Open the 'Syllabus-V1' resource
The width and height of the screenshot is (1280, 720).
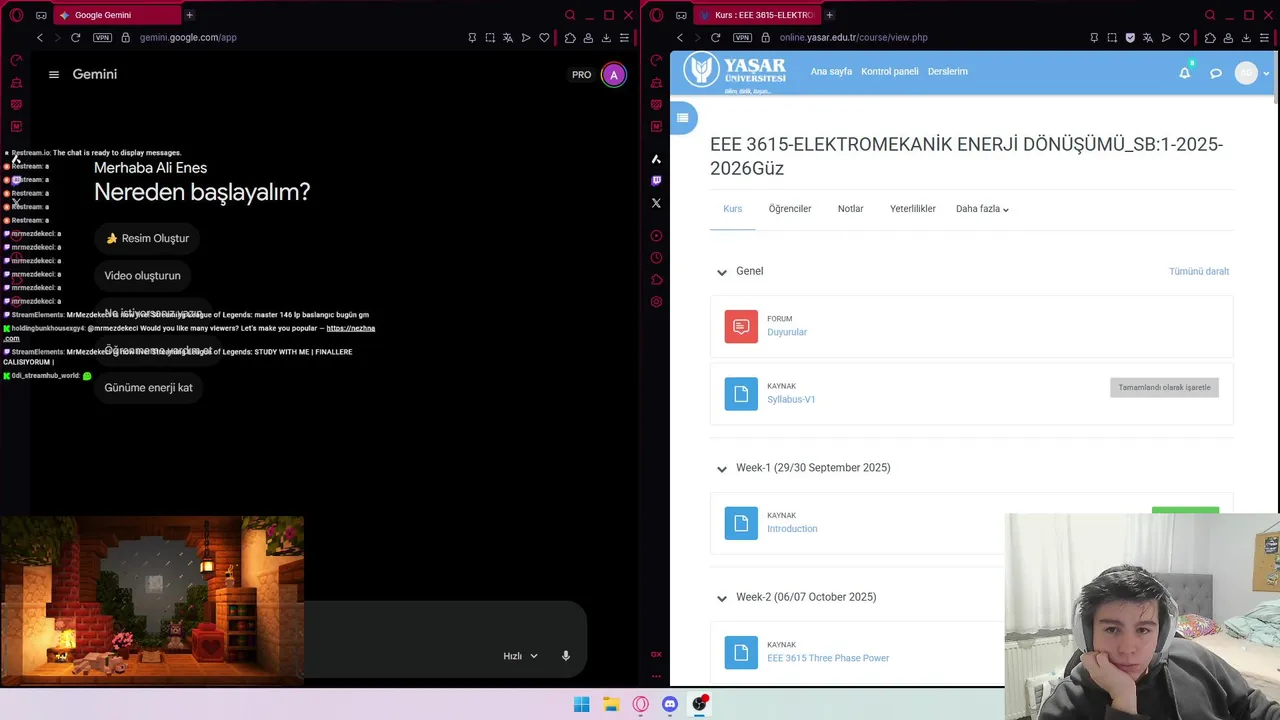(791, 399)
